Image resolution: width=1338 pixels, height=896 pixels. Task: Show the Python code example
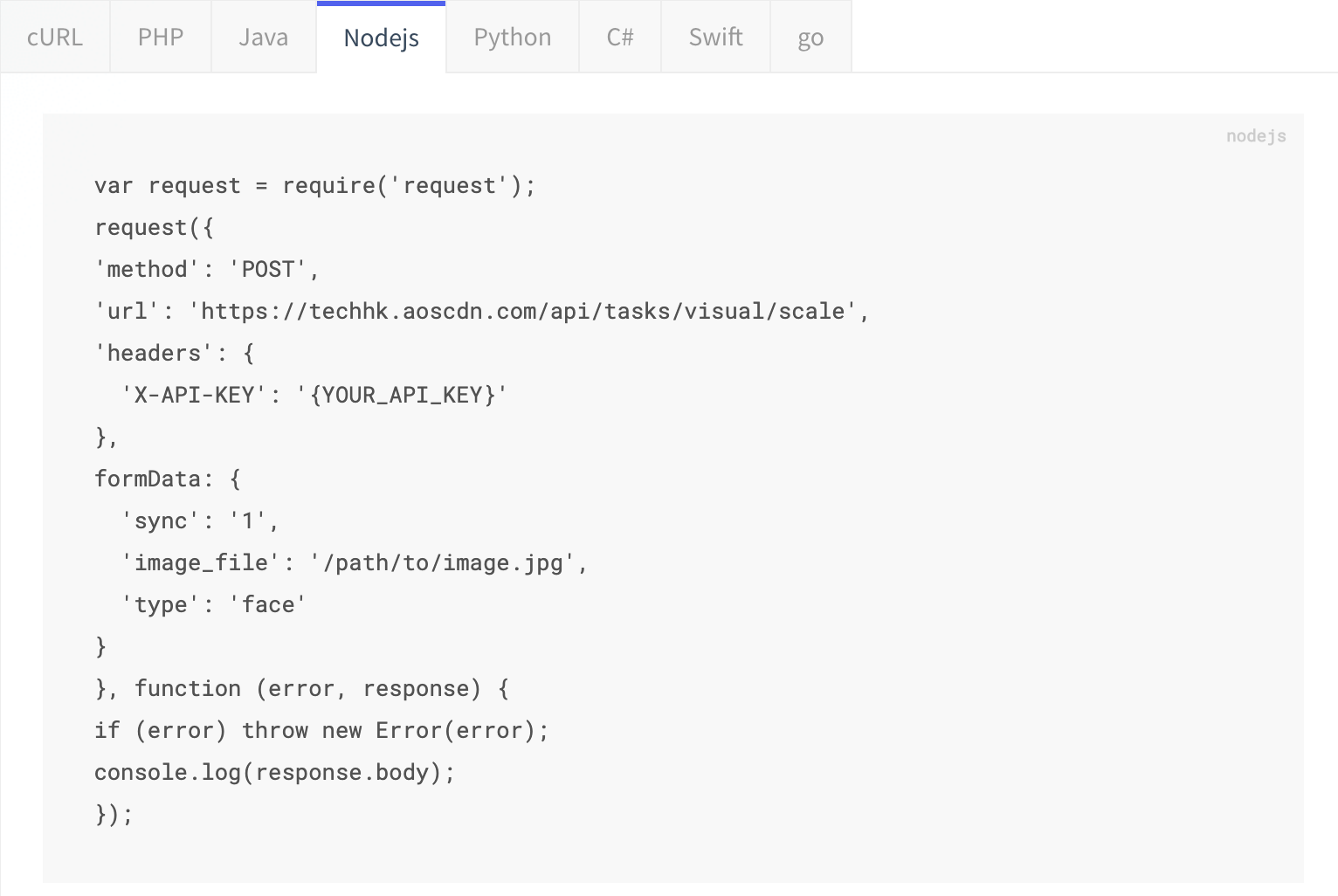coord(512,38)
